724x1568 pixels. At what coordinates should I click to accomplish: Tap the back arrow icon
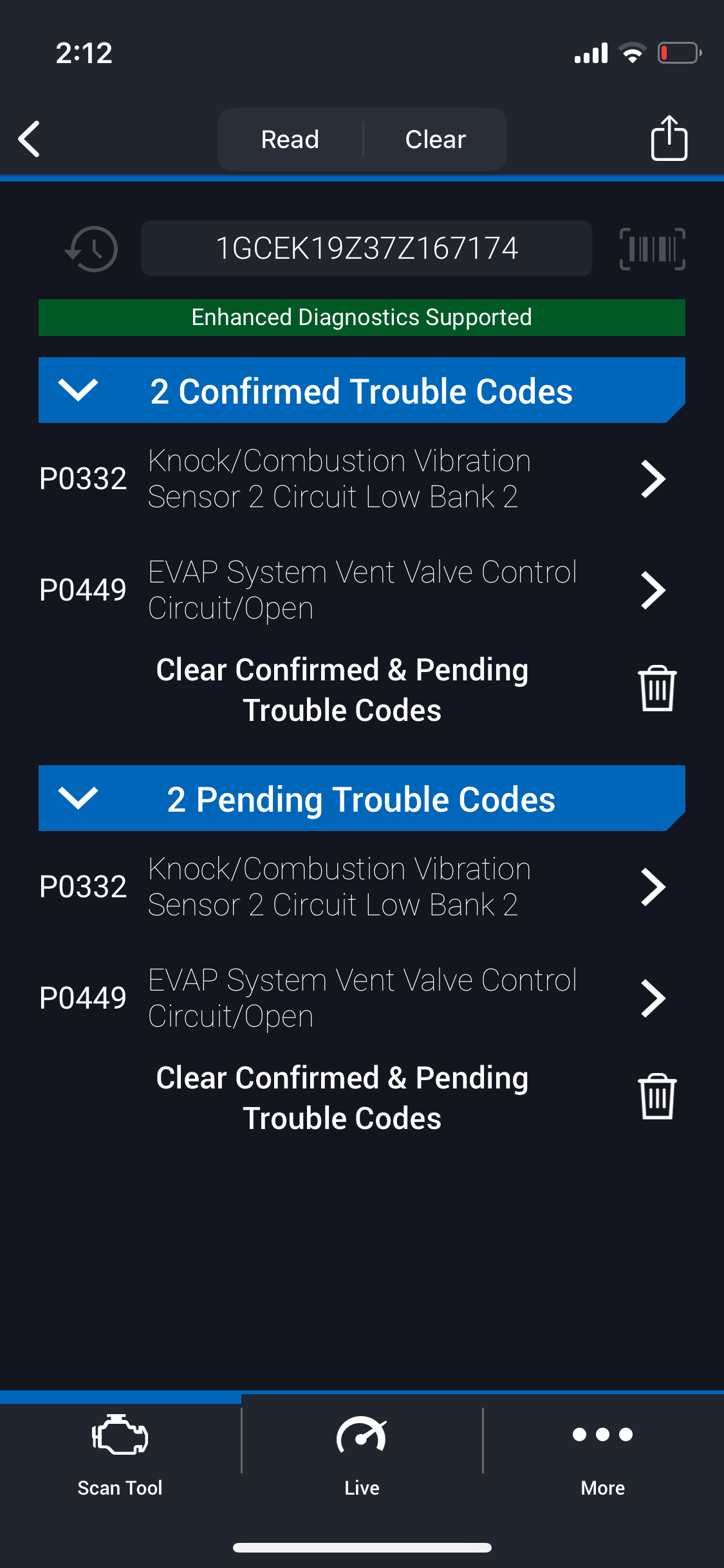point(30,138)
